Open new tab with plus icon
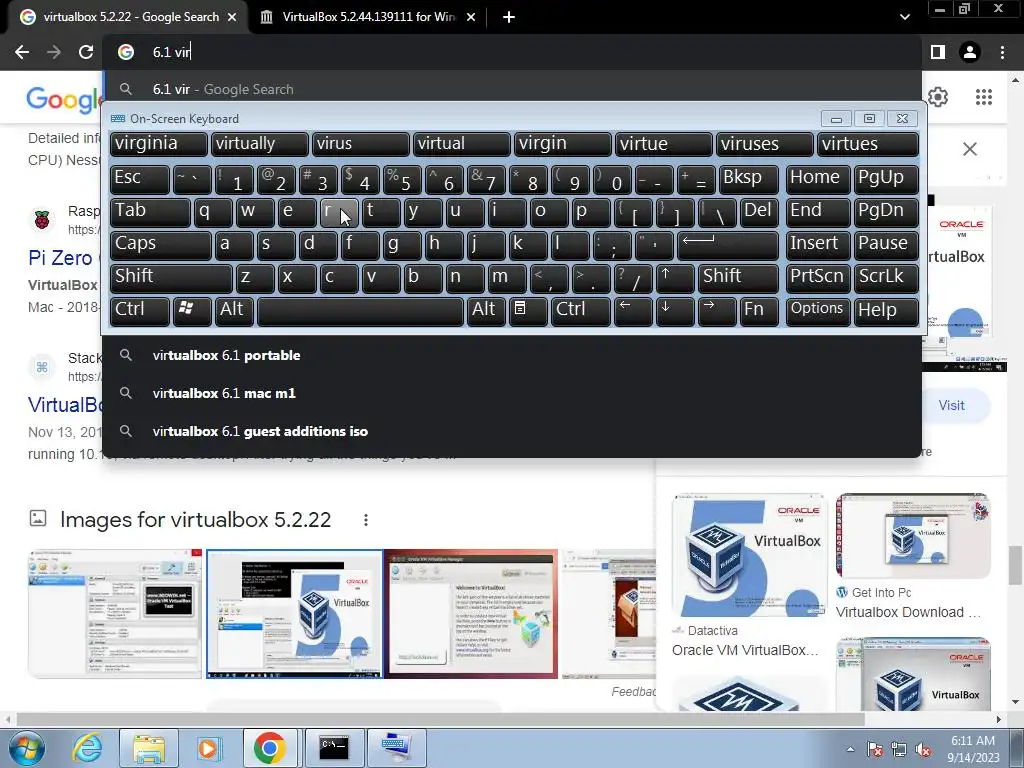The image size is (1024, 768). (x=509, y=17)
